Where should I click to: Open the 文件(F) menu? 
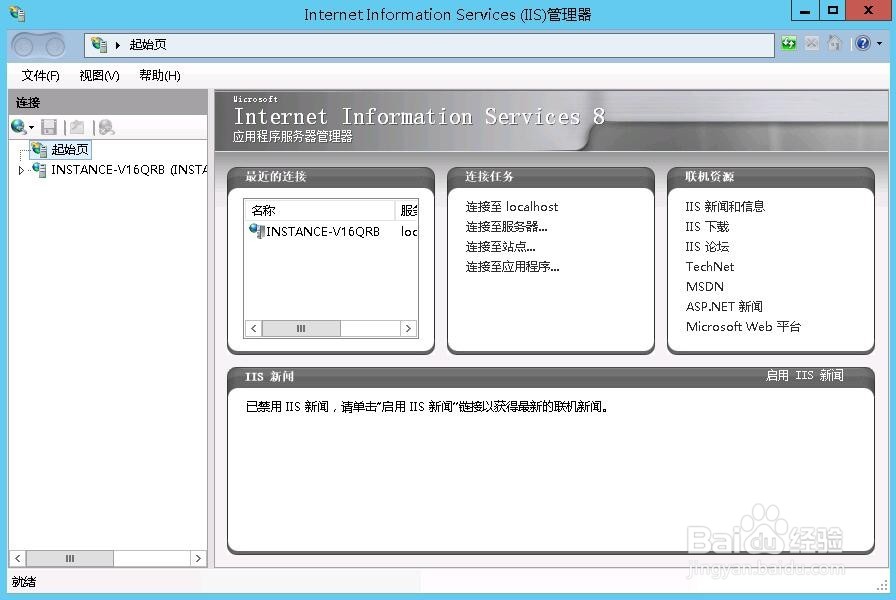click(41, 75)
